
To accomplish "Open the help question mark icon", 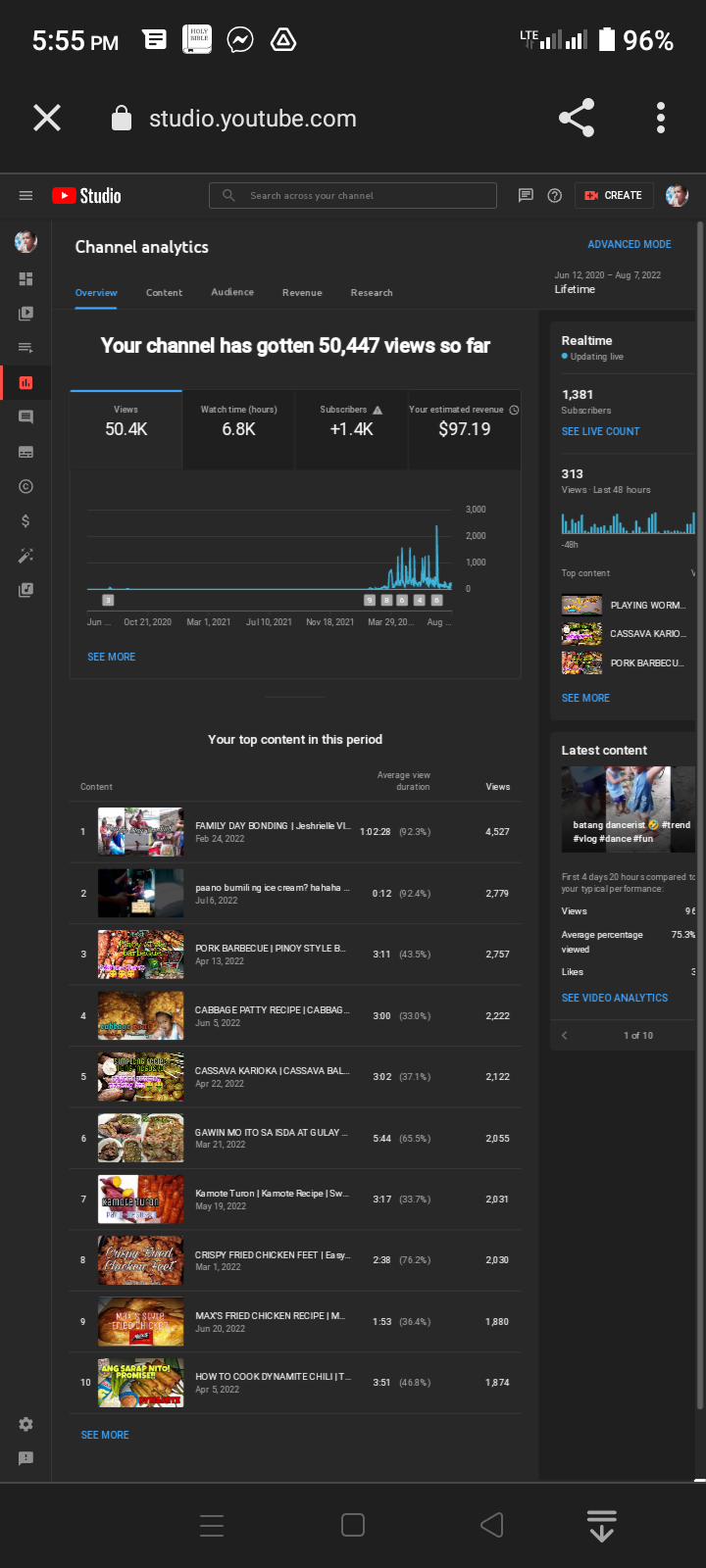I will tap(554, 195).
